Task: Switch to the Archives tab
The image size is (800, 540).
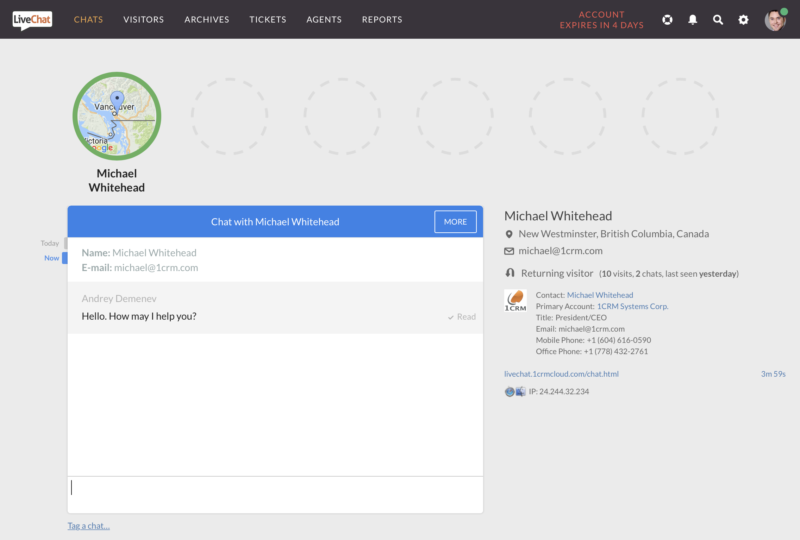Action: click(x=206, y=20)
